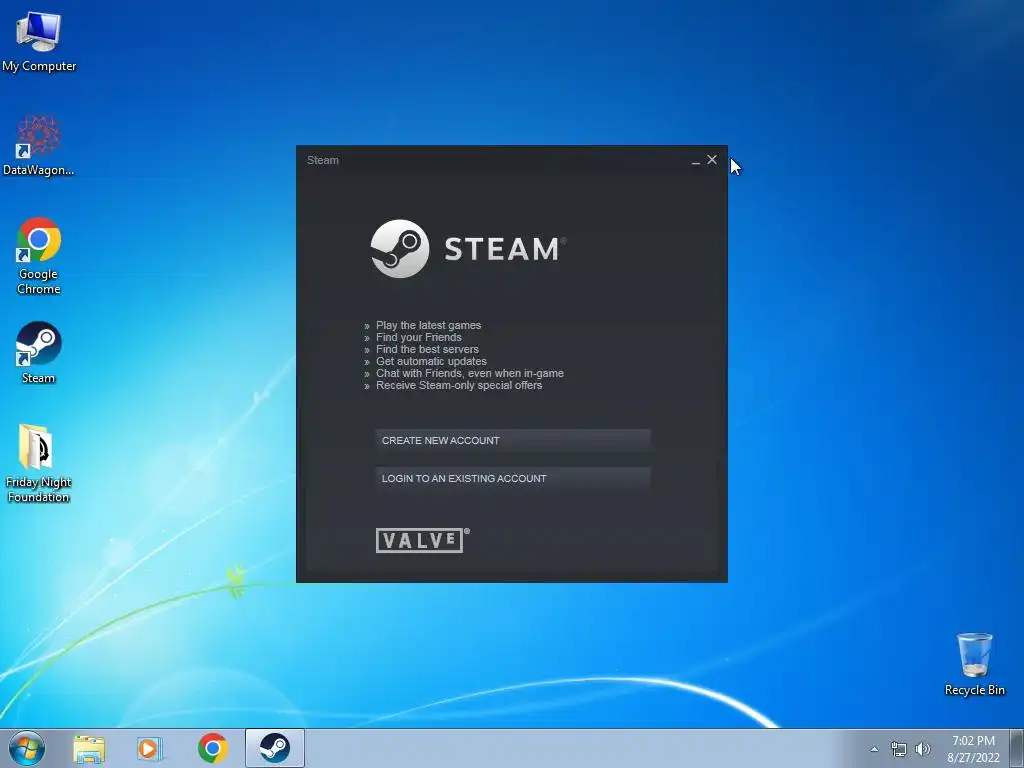
Task: Click 'Chat with Friends, even when in-game'
Action: (470, 374)
